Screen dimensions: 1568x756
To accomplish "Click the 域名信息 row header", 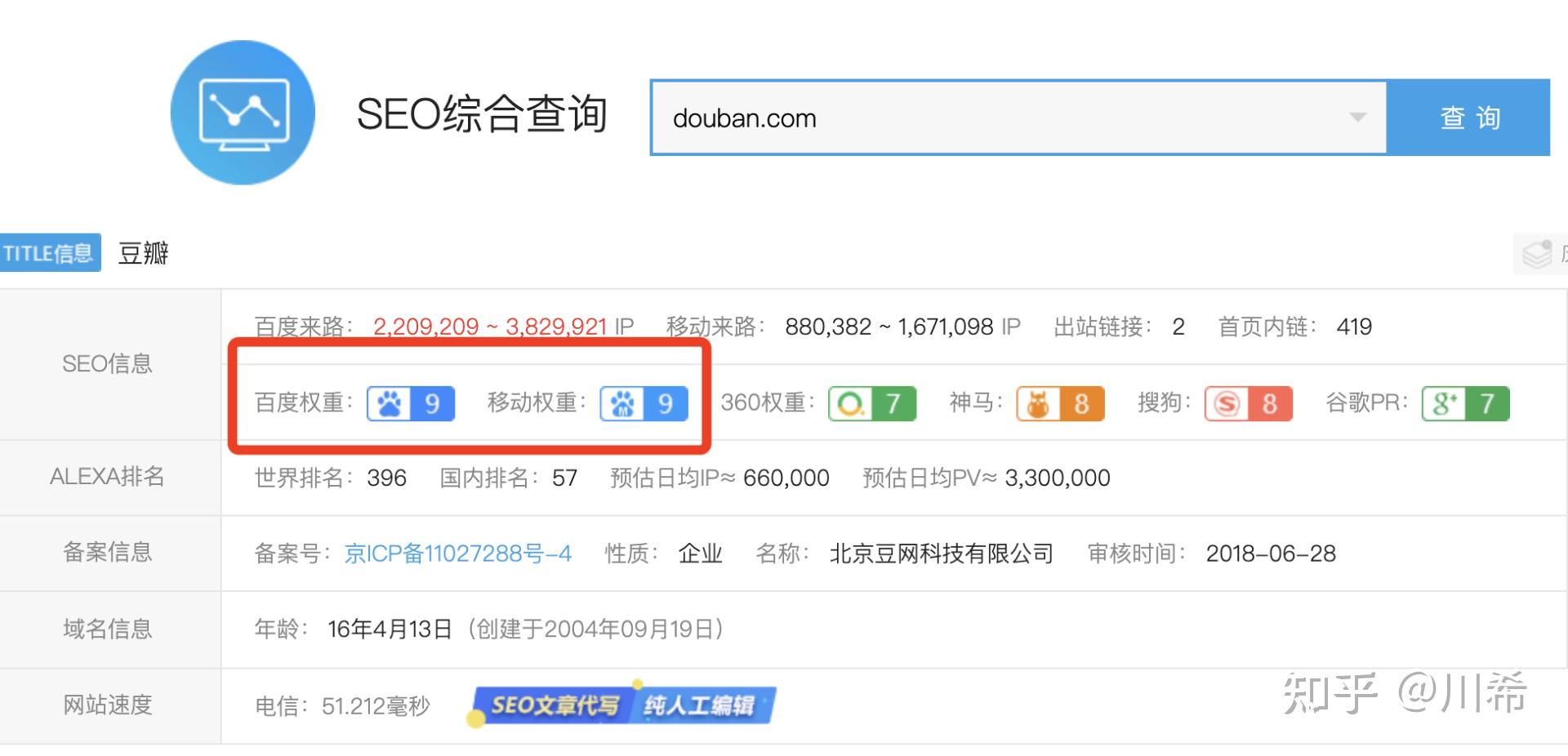I will [108, 629].
